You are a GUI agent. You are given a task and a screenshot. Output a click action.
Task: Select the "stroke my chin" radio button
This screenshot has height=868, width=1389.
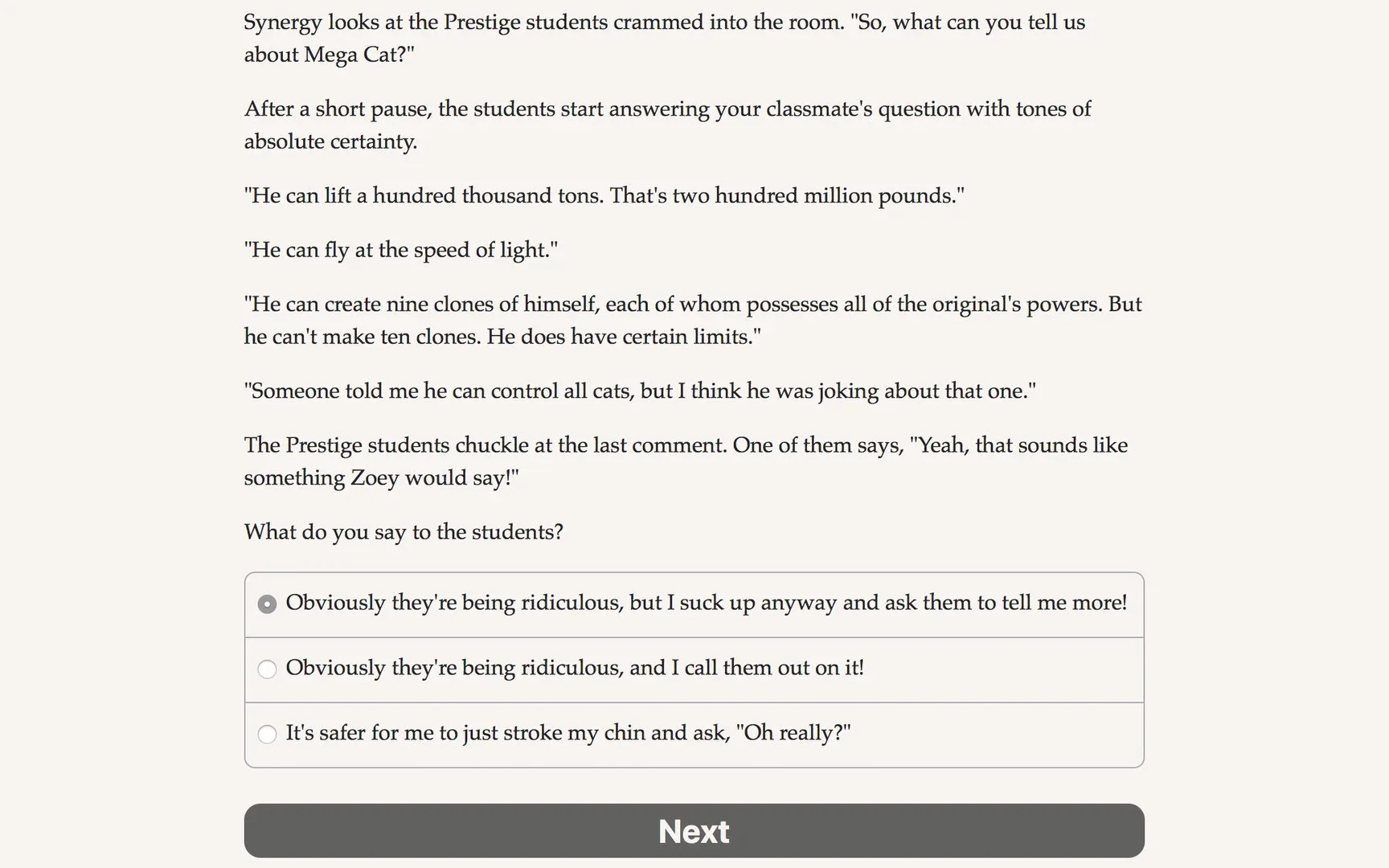[267, 734]
